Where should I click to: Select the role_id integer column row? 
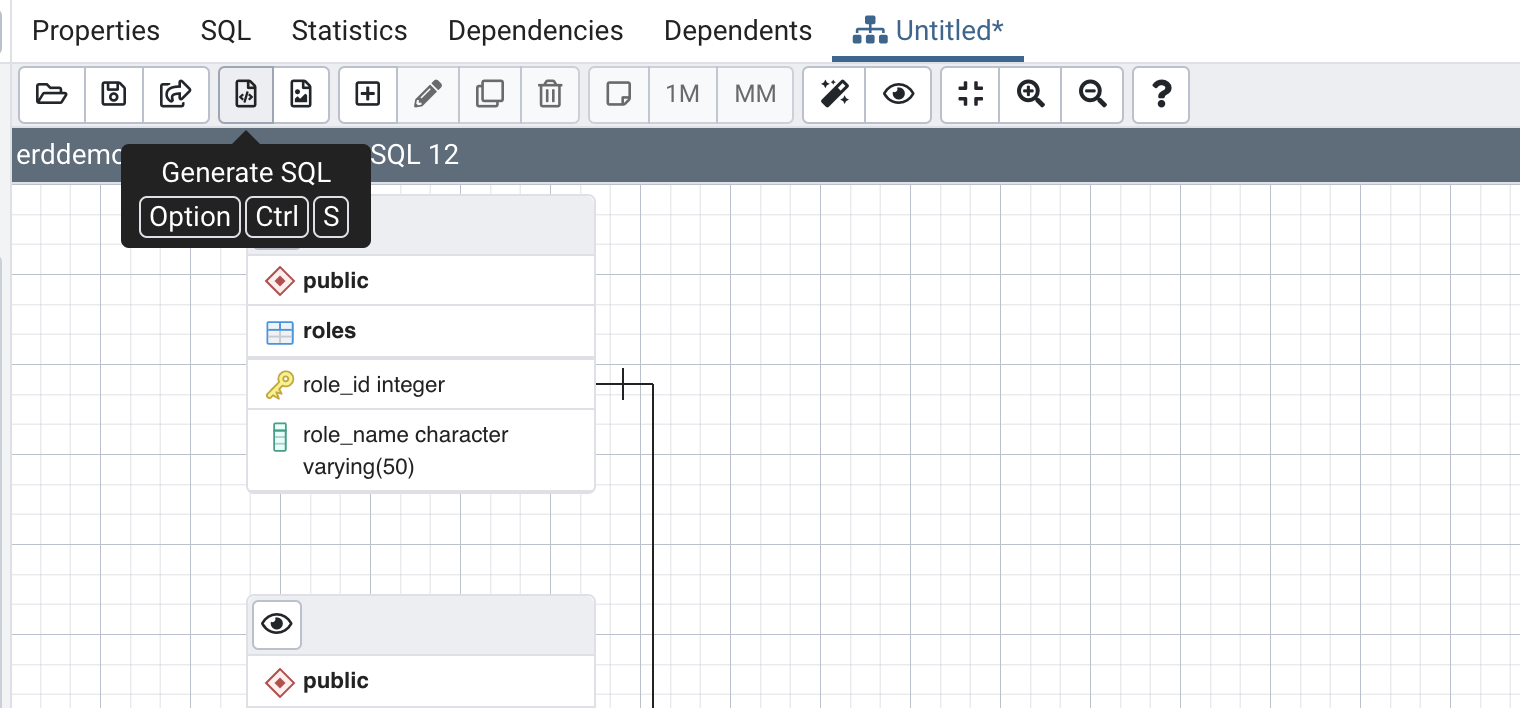(x=420, y=385)
